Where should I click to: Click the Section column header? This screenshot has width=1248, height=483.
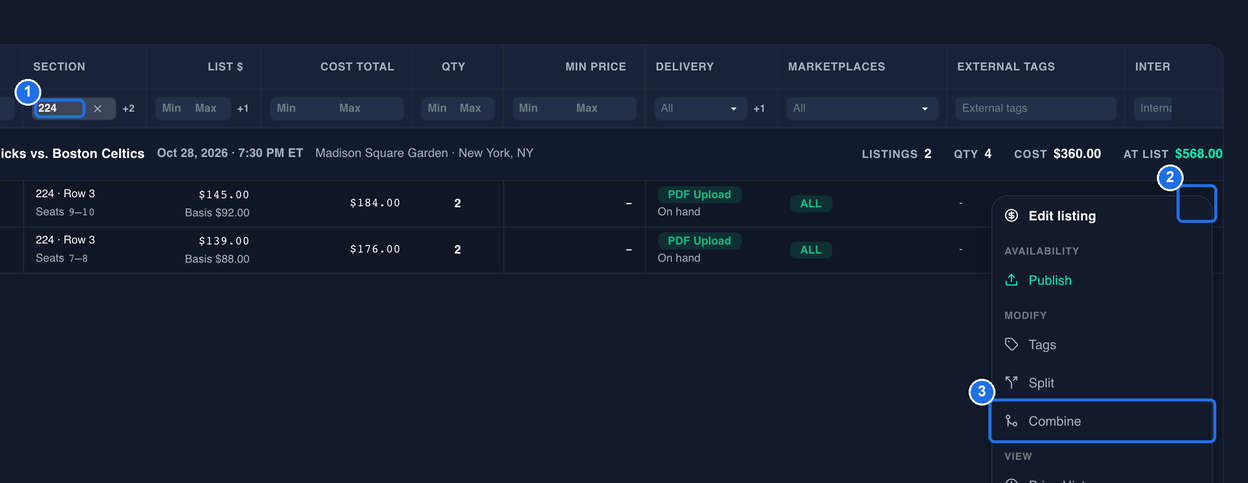(60, 67)
